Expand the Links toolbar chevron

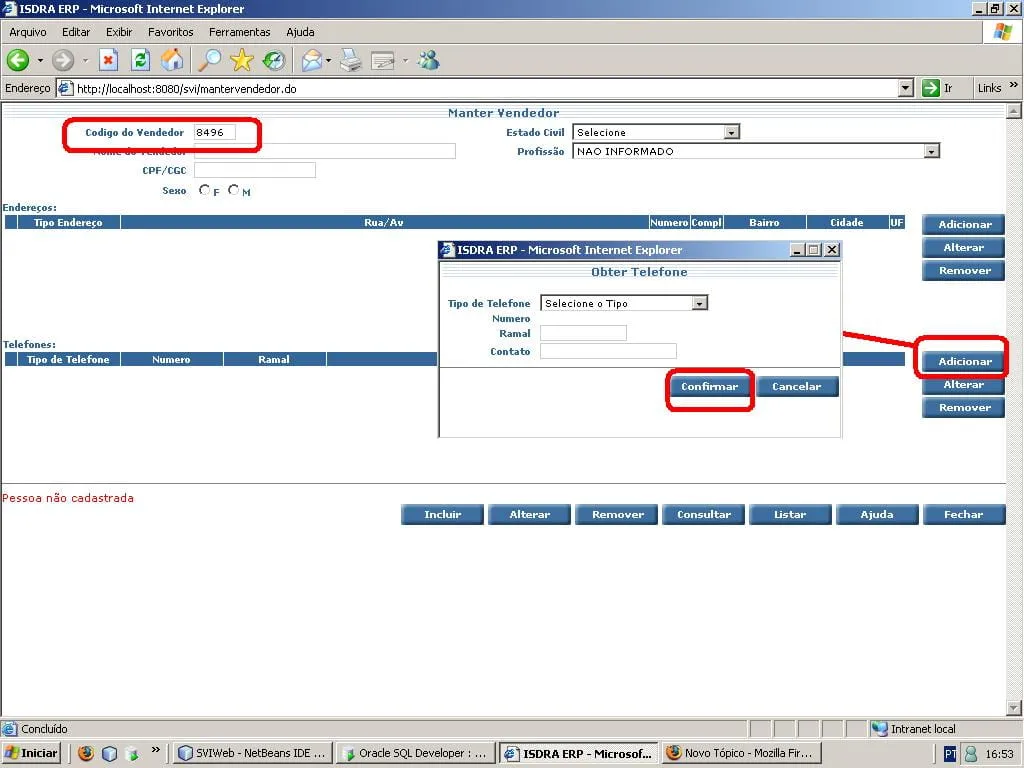(1014, 85)
